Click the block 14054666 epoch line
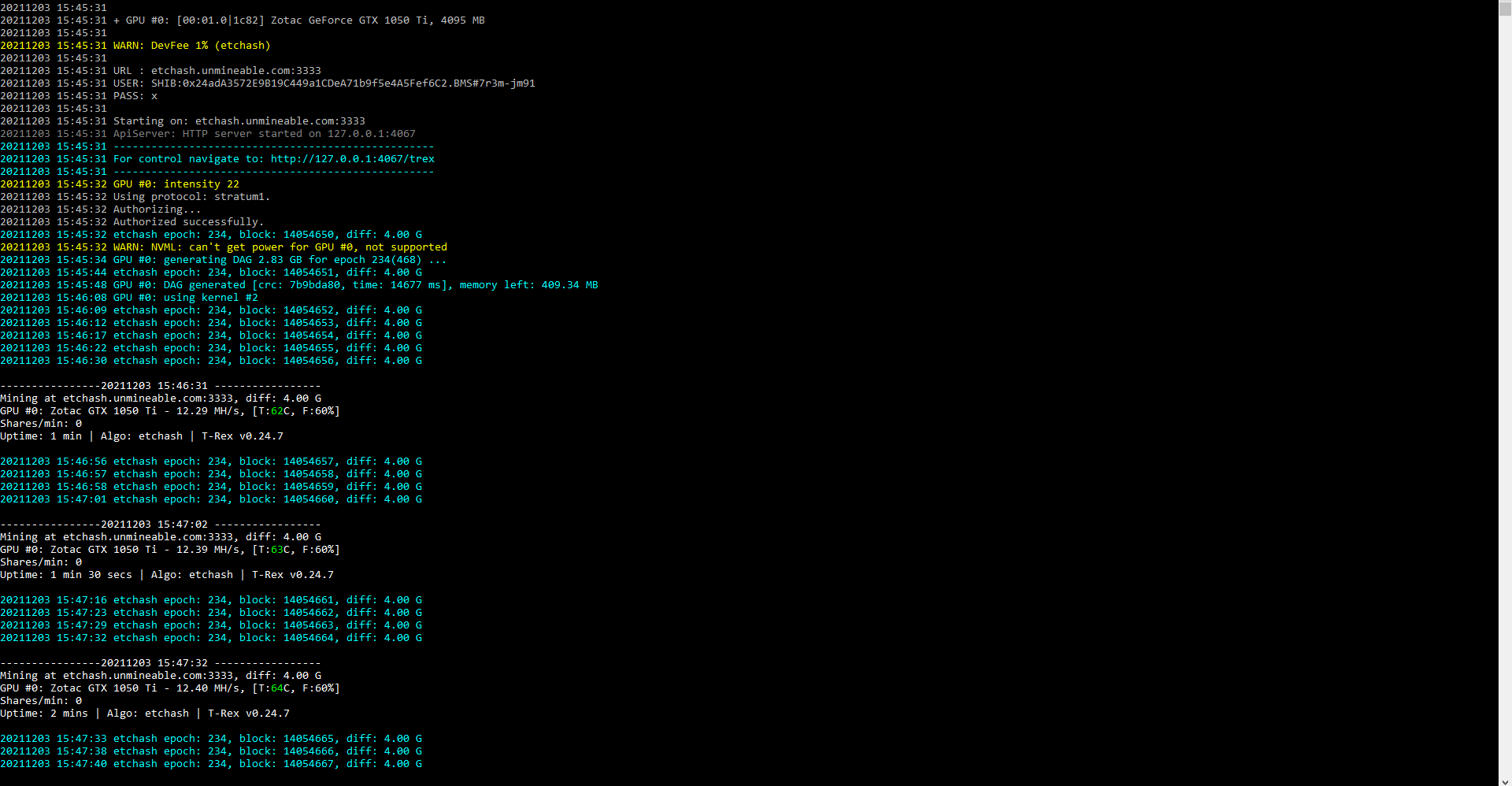 tap(211, 751)
